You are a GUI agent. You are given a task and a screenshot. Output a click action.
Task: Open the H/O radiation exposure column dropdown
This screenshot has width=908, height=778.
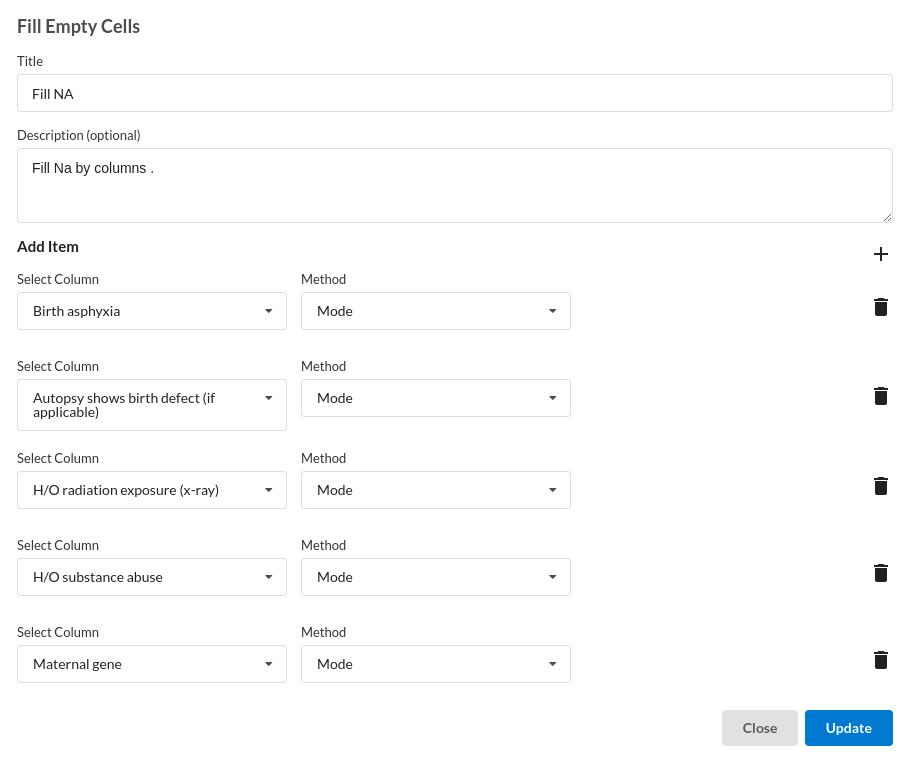(x=152, y=490)
